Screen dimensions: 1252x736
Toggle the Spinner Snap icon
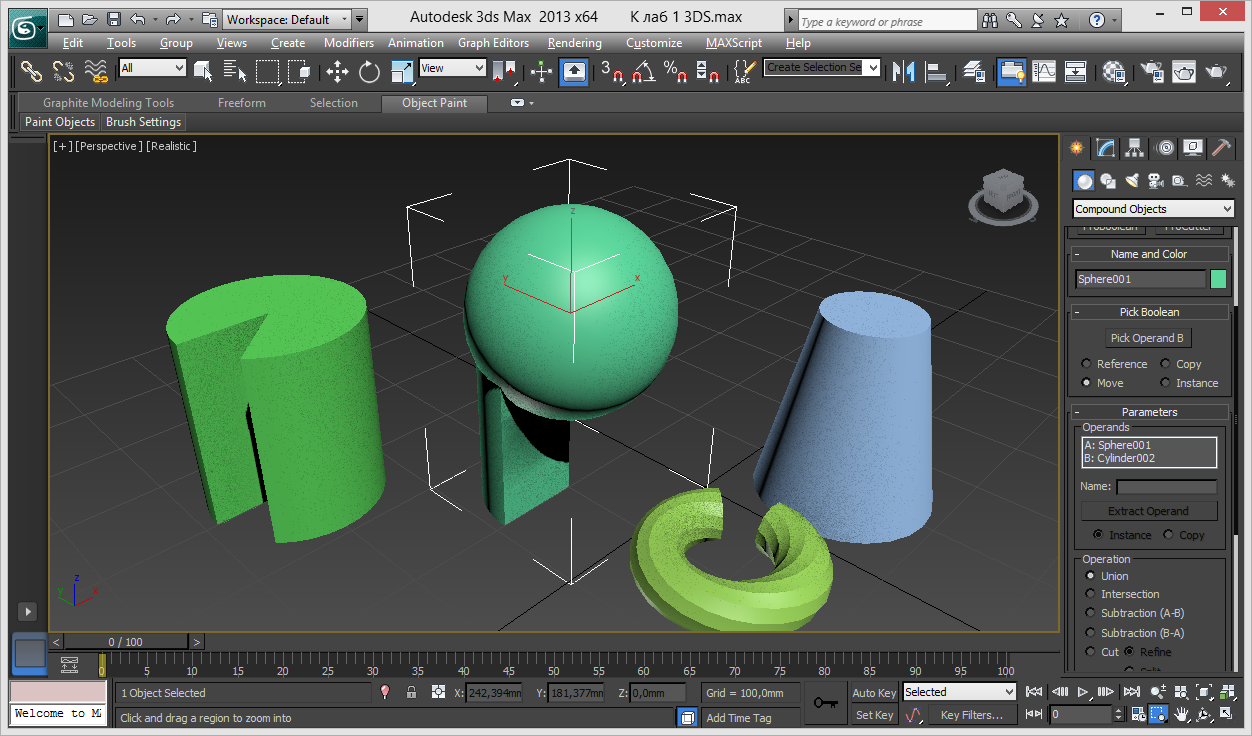pos(708,71)
